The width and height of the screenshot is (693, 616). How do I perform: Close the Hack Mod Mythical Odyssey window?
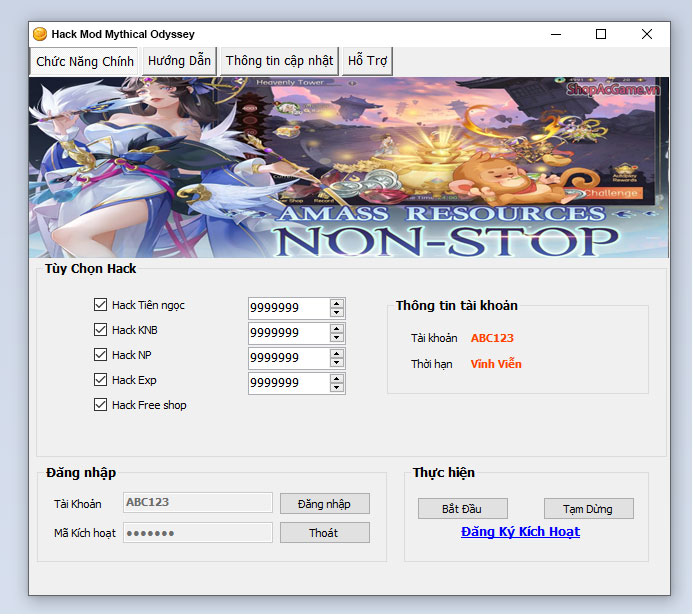(647, 34)
